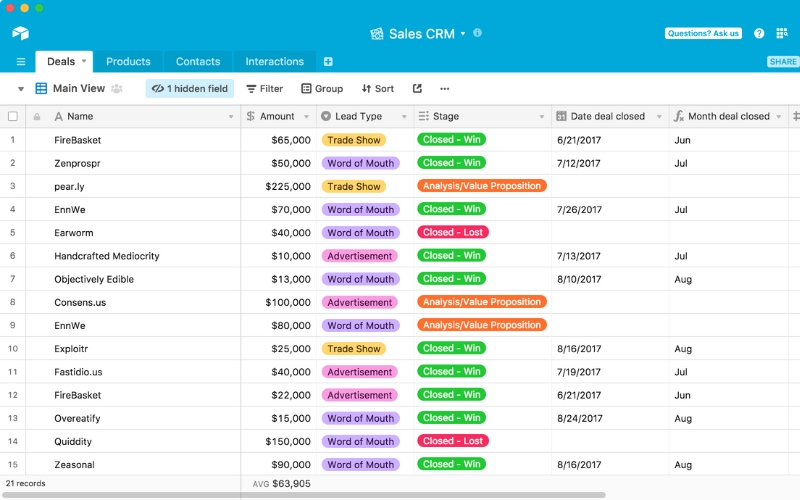Open the more options ellipsis menu
The width and height of the screenshot is (800, 500).
click(445, 89)
